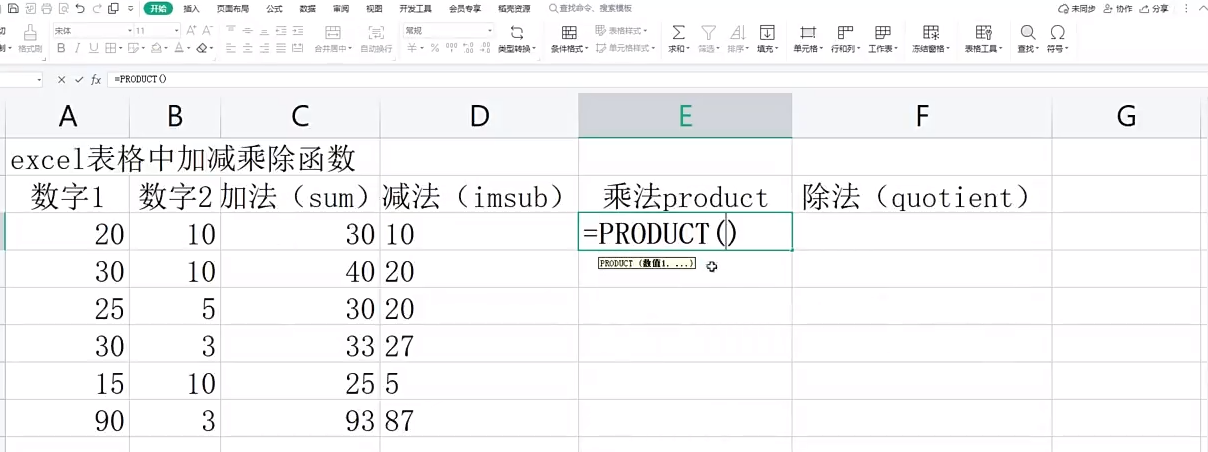Screen dimensions: 1208x452
Task: Click the Print icon in quick access bar
Action: (46, 8)
